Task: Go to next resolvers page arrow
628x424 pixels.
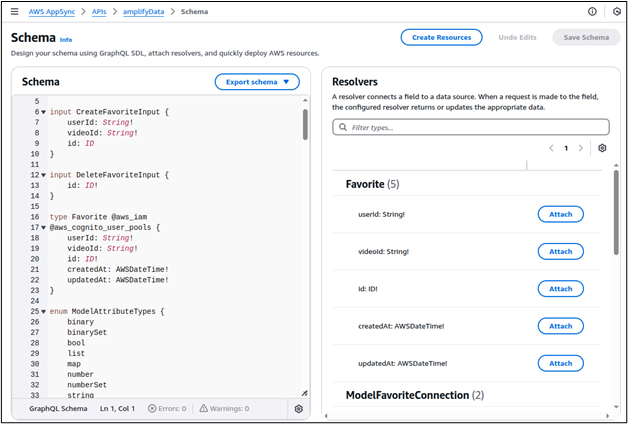Action: click(581, 148)
